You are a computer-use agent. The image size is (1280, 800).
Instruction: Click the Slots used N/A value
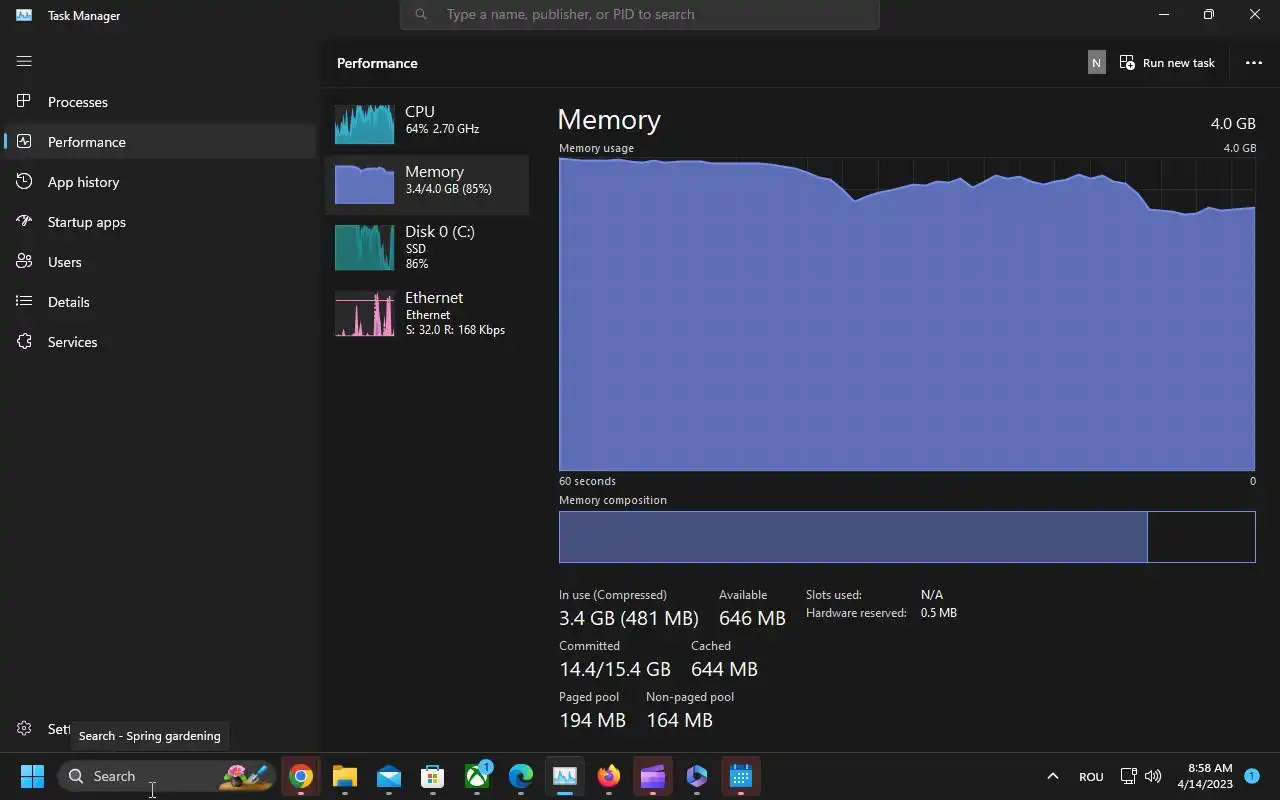point(932,595)
